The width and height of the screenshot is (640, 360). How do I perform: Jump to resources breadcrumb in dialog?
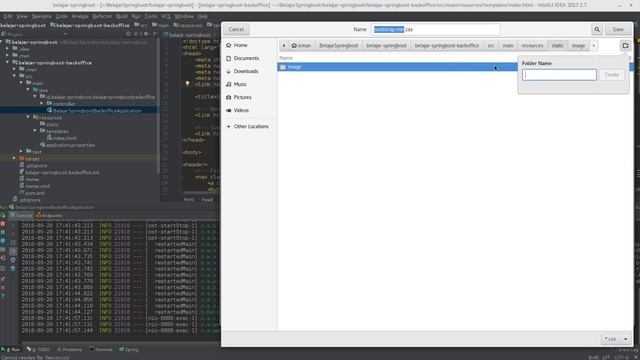(532, 46)
